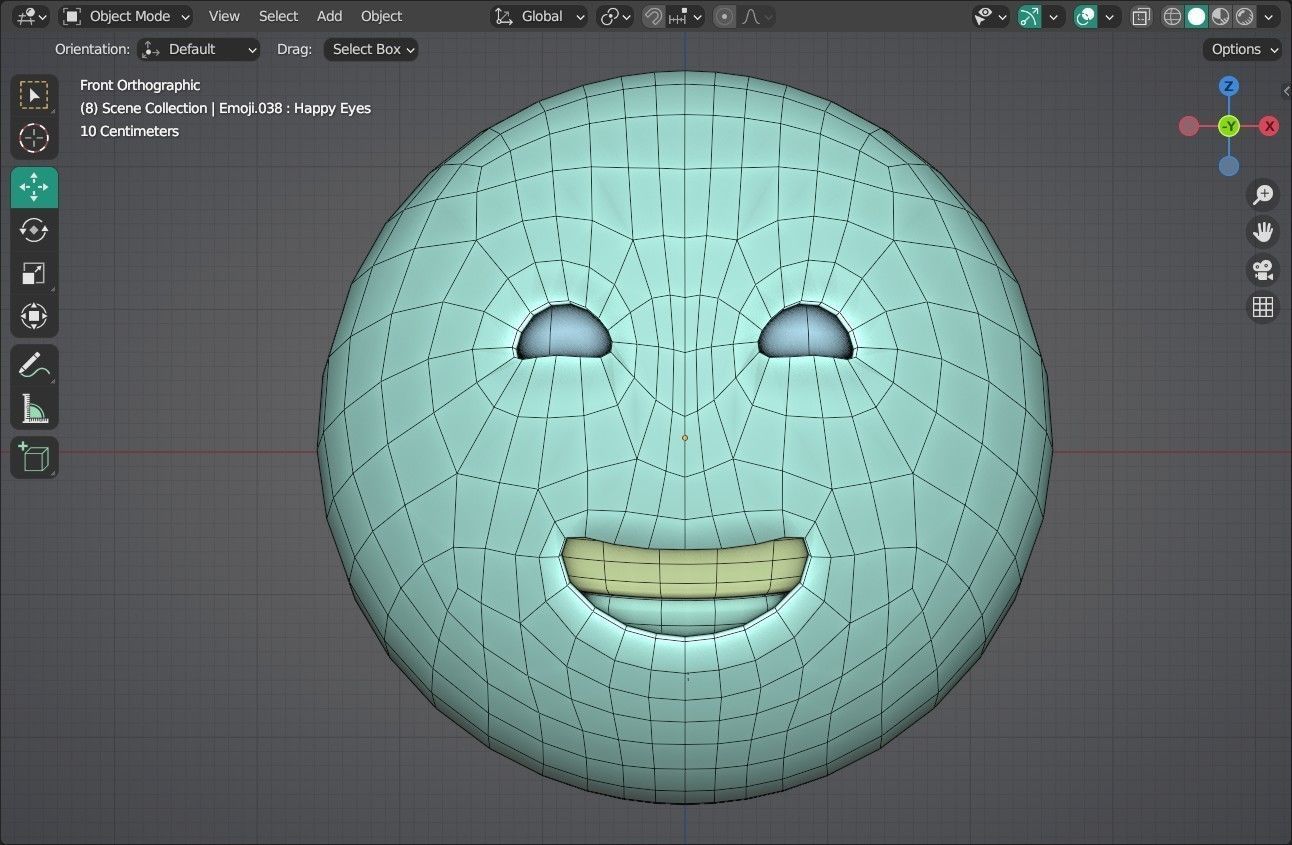
Task: Click the Scene Collection Emoji.038 text
Action: click(x=225, y=108)
